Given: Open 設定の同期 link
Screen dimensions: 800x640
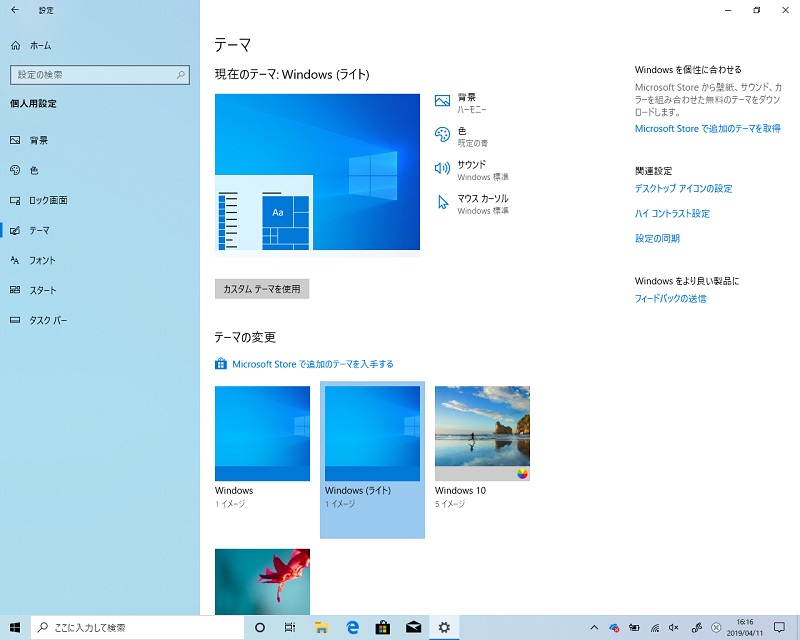Looking at the screenshot, I should (x=657, y=238).
